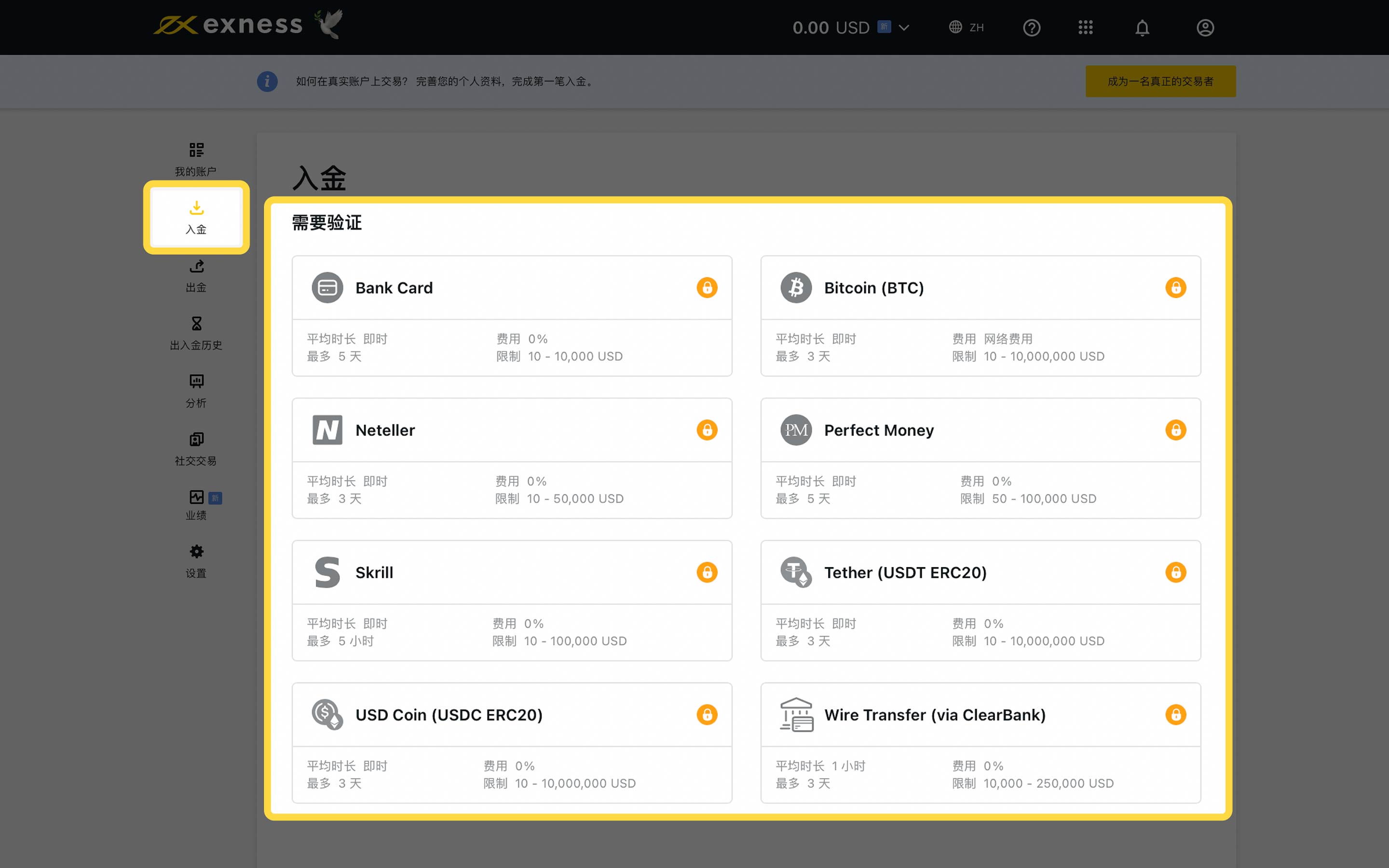Click the blue info icon in banner
Viewport: 1389px width, 868px height.
[267, 81]
